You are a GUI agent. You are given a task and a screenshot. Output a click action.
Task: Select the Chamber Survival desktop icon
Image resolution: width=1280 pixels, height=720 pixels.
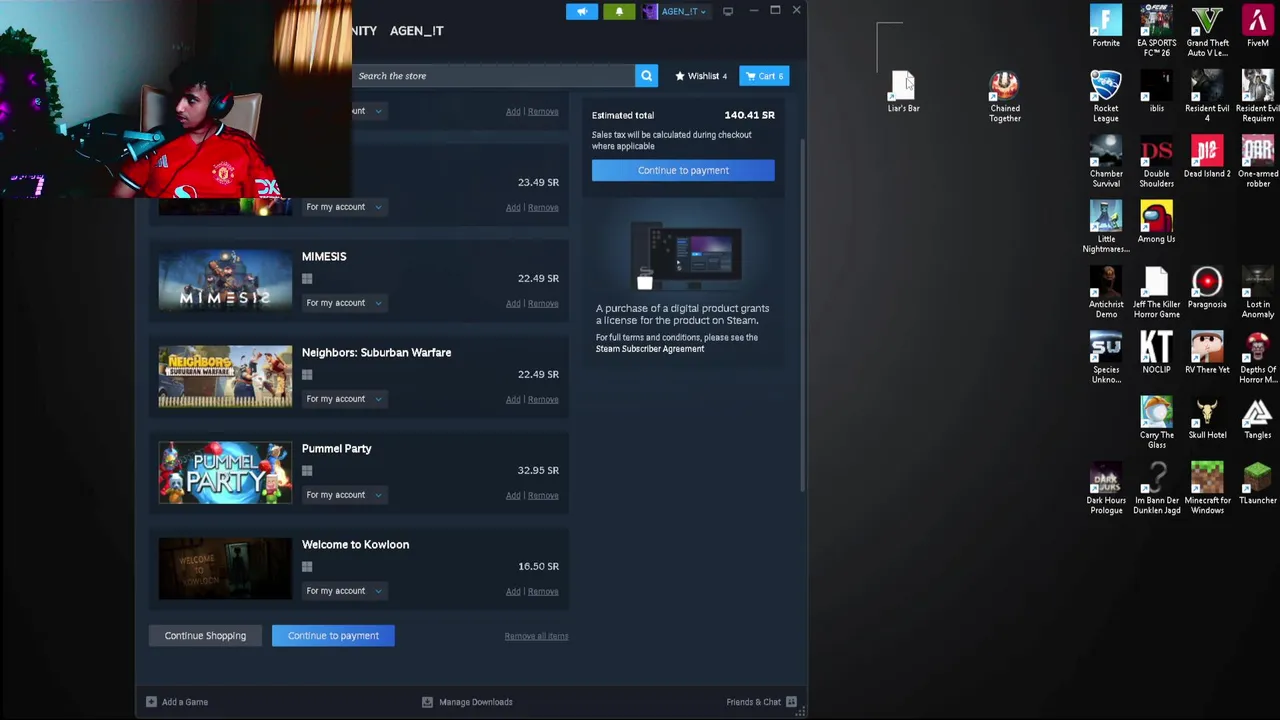1106,161
